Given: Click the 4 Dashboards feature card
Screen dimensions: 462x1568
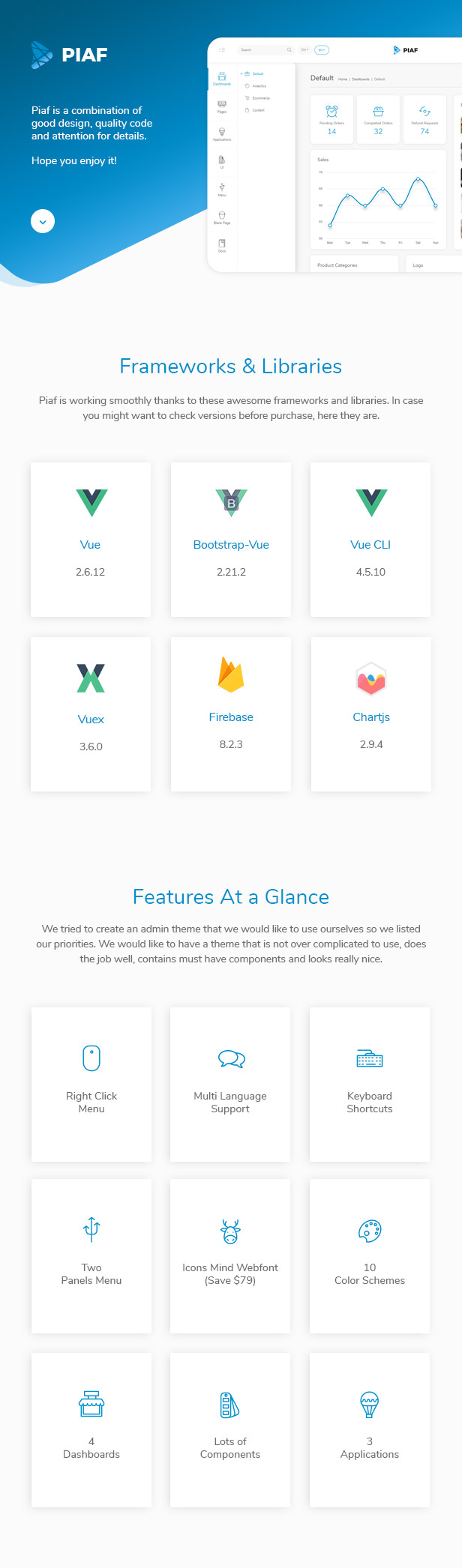Looking at the screenshot, I should [91, 1430].
